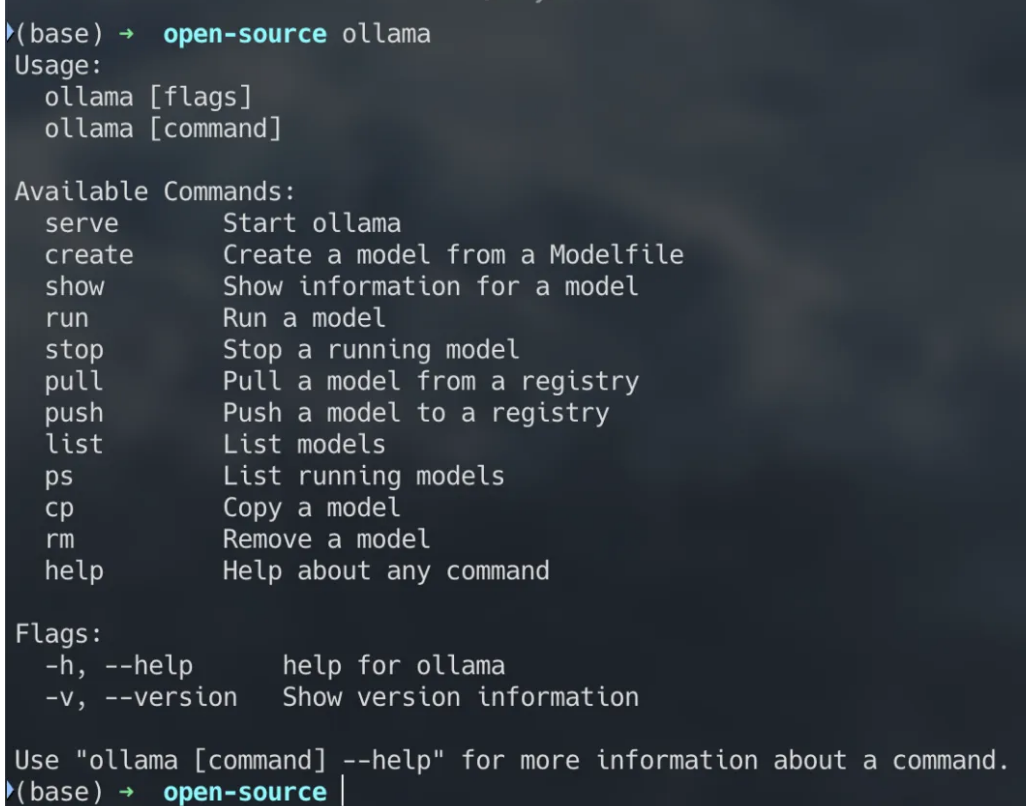The image size is (1026, 806).
Task: Click the green arrow in the bottom prompt
Action: tap(126, 792)
